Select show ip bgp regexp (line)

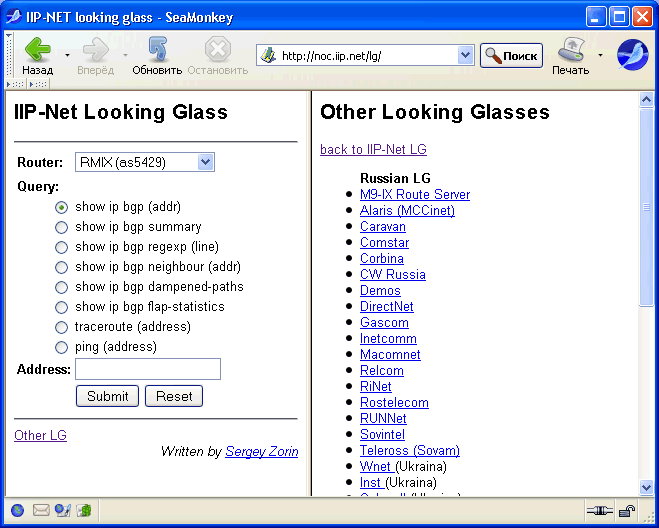[61, 247]
